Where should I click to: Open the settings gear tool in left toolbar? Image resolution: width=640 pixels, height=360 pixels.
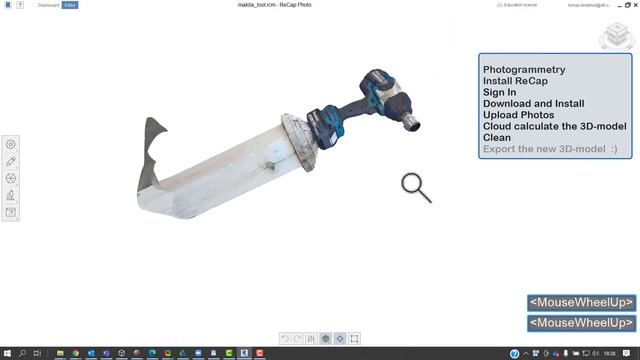point(11,144)
